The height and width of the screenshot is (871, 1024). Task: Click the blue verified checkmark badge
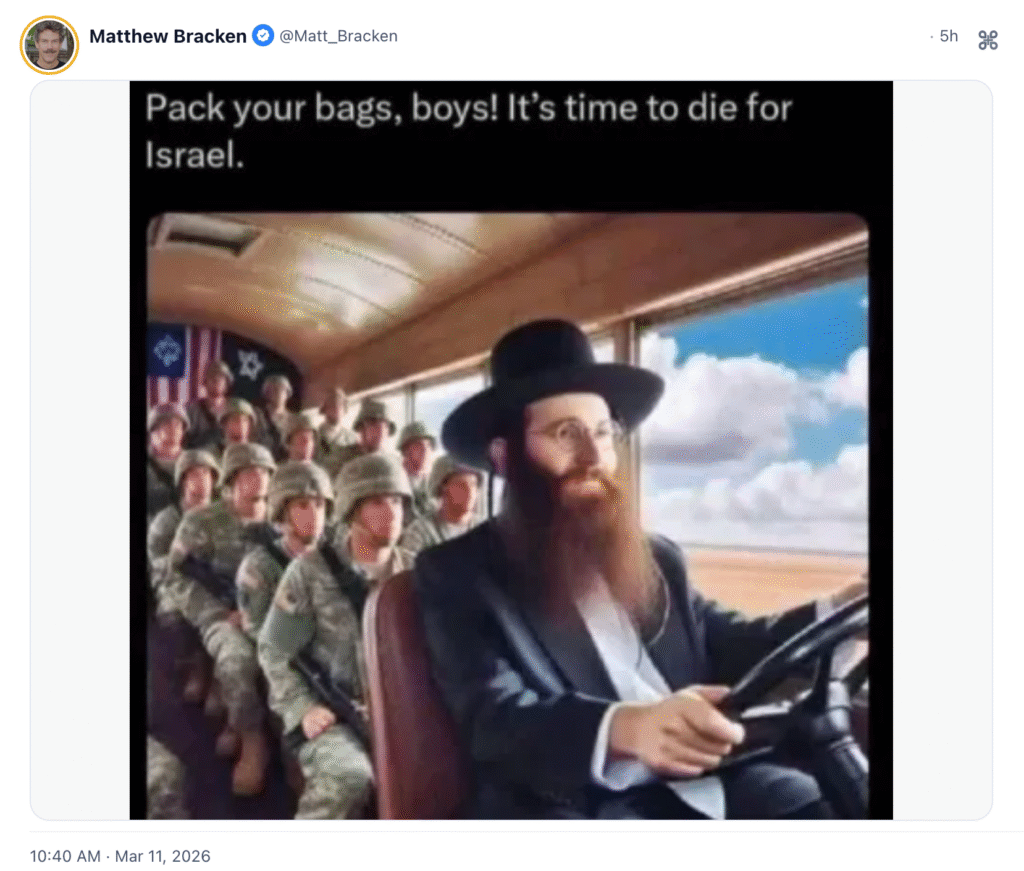click(263, 35)
